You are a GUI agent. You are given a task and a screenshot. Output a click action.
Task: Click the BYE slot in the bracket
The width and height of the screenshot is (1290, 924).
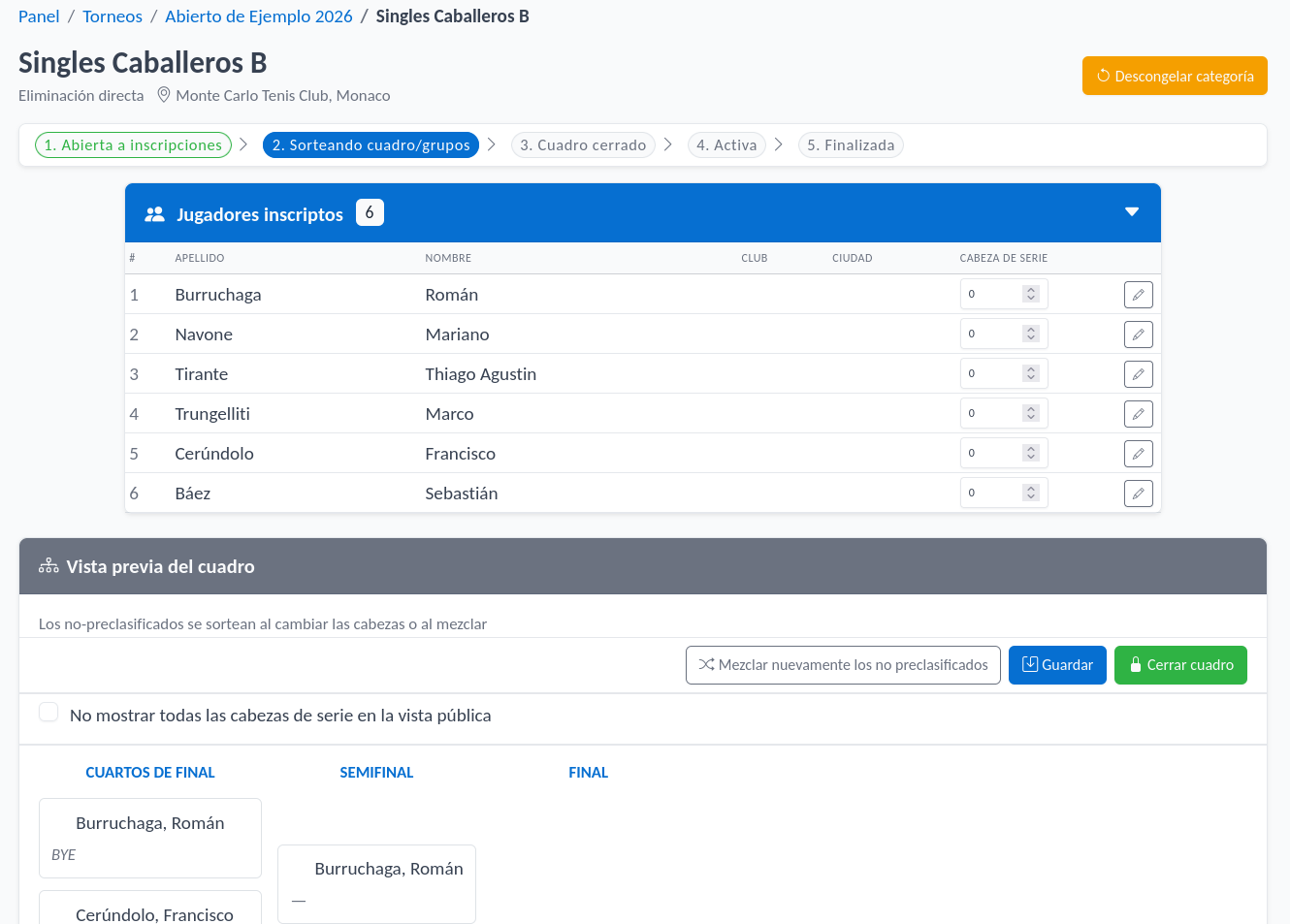[x=64, y=854]
